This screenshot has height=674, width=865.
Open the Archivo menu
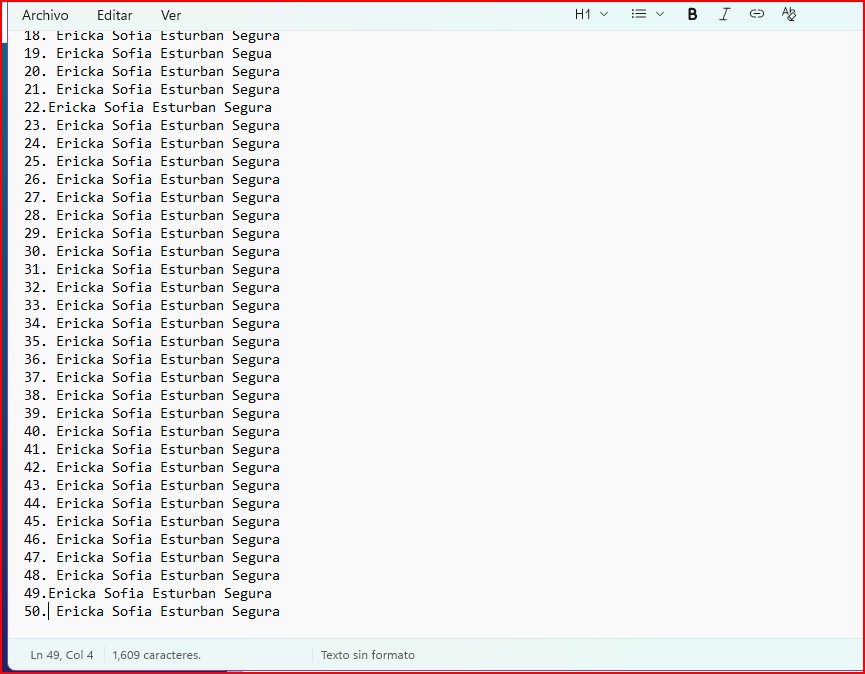pos(45,15)
